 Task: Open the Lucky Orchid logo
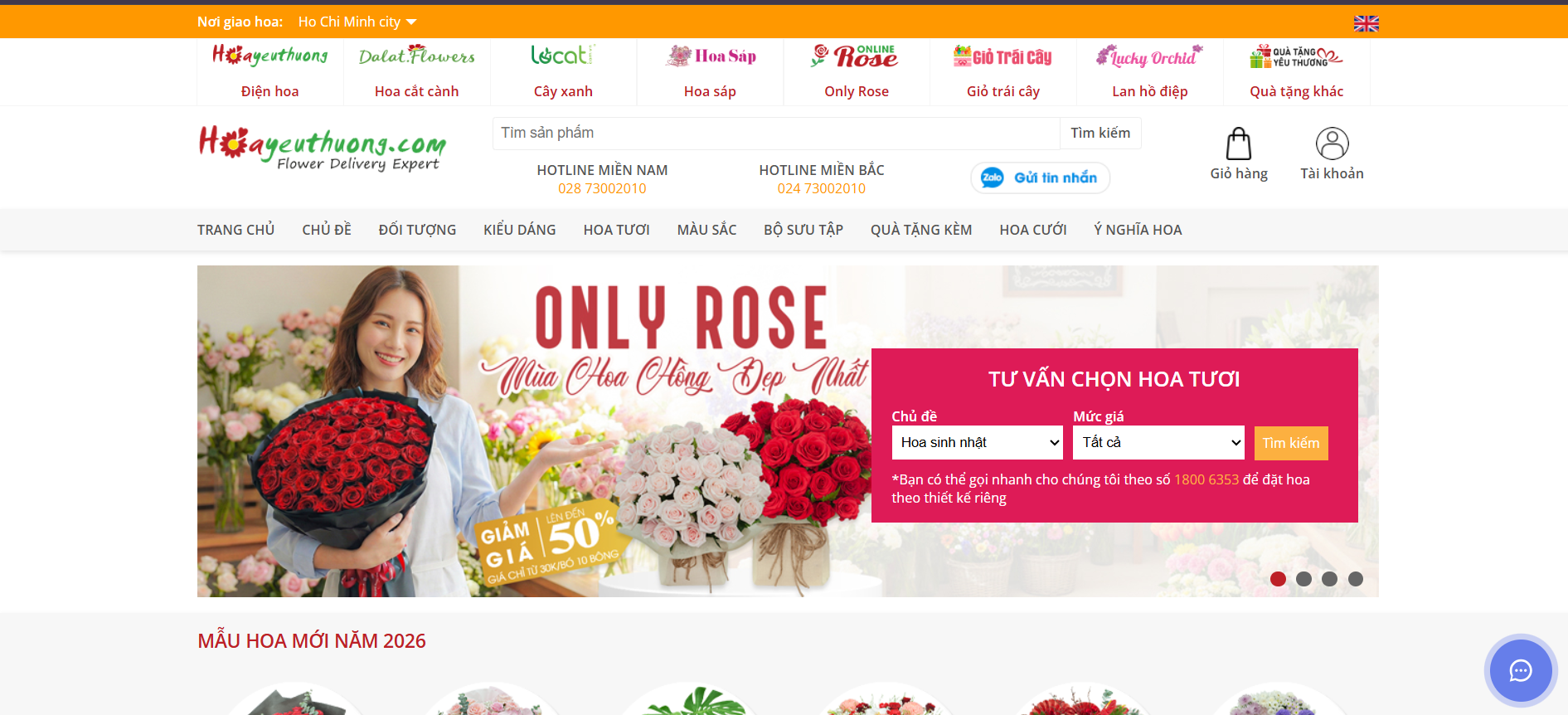click(1149, 56)
